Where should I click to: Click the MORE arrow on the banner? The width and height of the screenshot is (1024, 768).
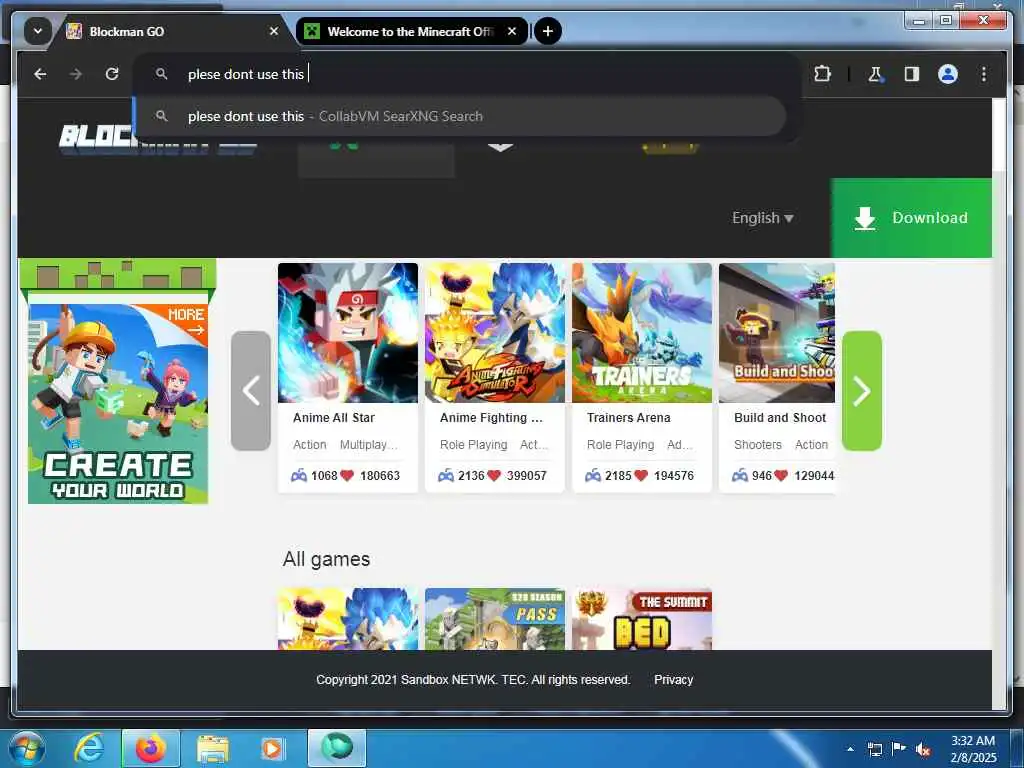[187, 321]
